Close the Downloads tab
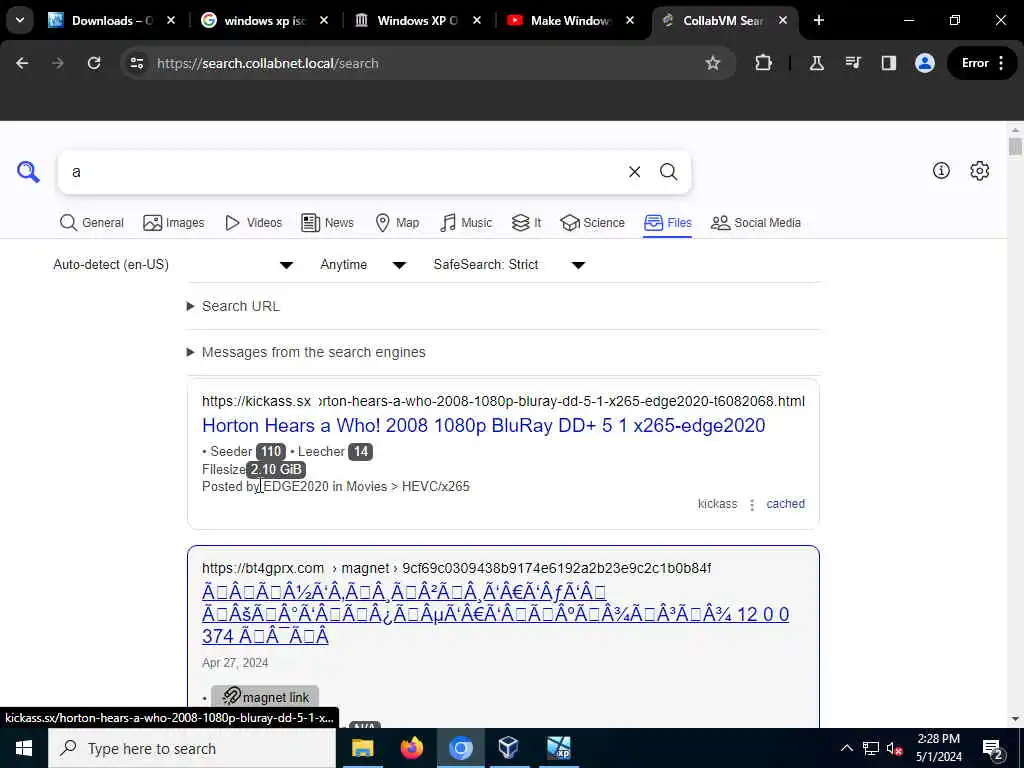The image size is (1024, 768). pyautogui.click(x=171, y=21)
